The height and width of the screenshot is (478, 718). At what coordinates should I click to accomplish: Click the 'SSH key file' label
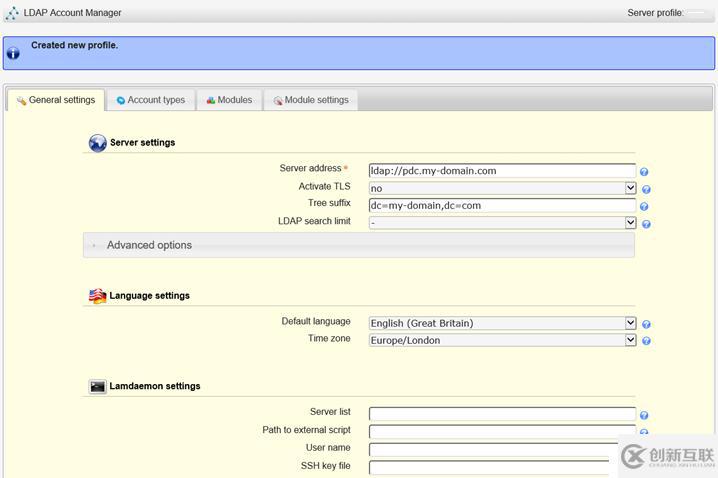[326, 466]
